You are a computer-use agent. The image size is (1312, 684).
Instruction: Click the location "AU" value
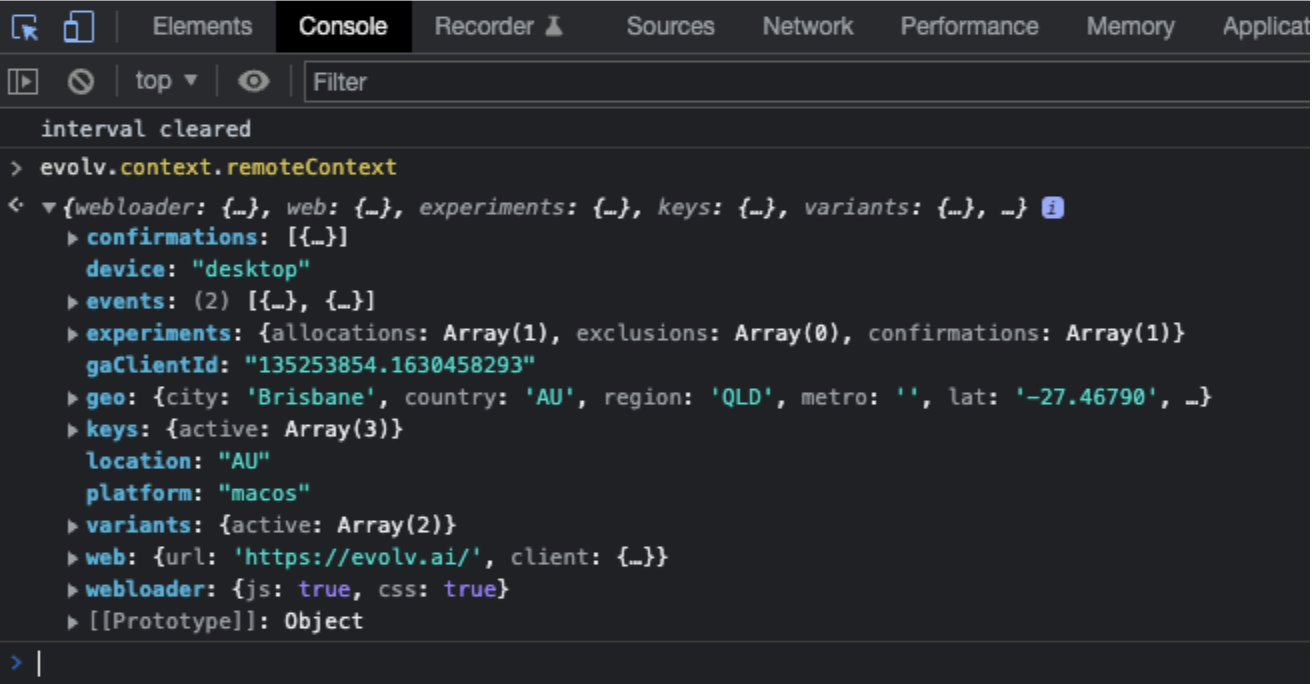coord(244,462)
